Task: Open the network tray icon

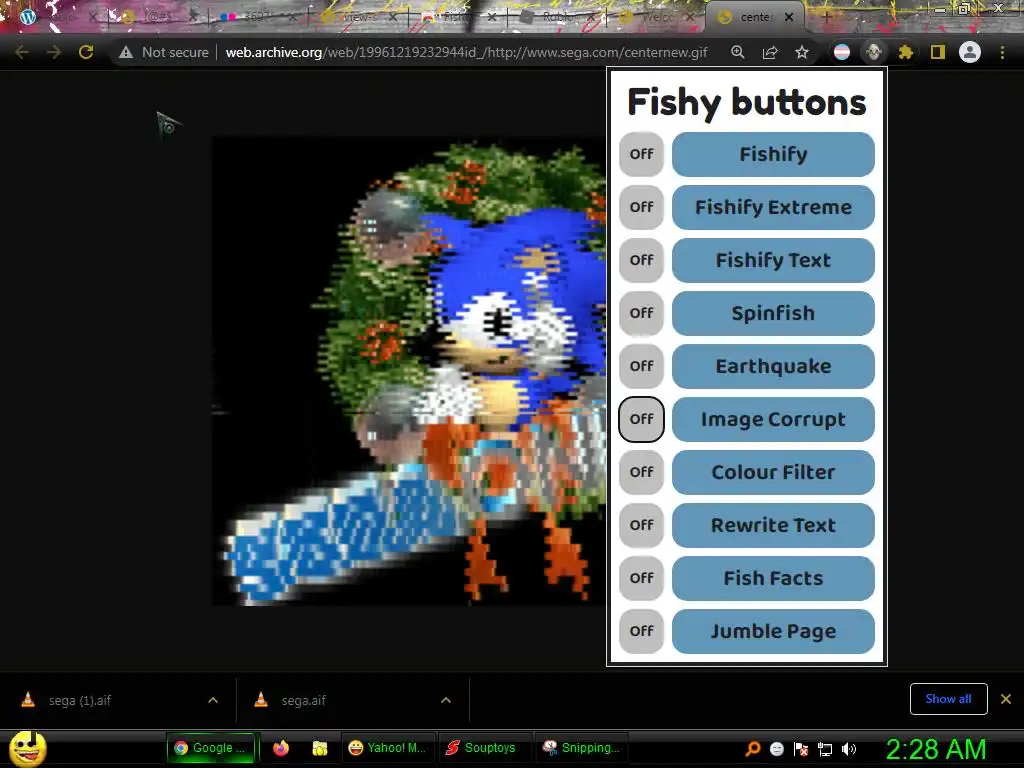Action: pos(825,749)
